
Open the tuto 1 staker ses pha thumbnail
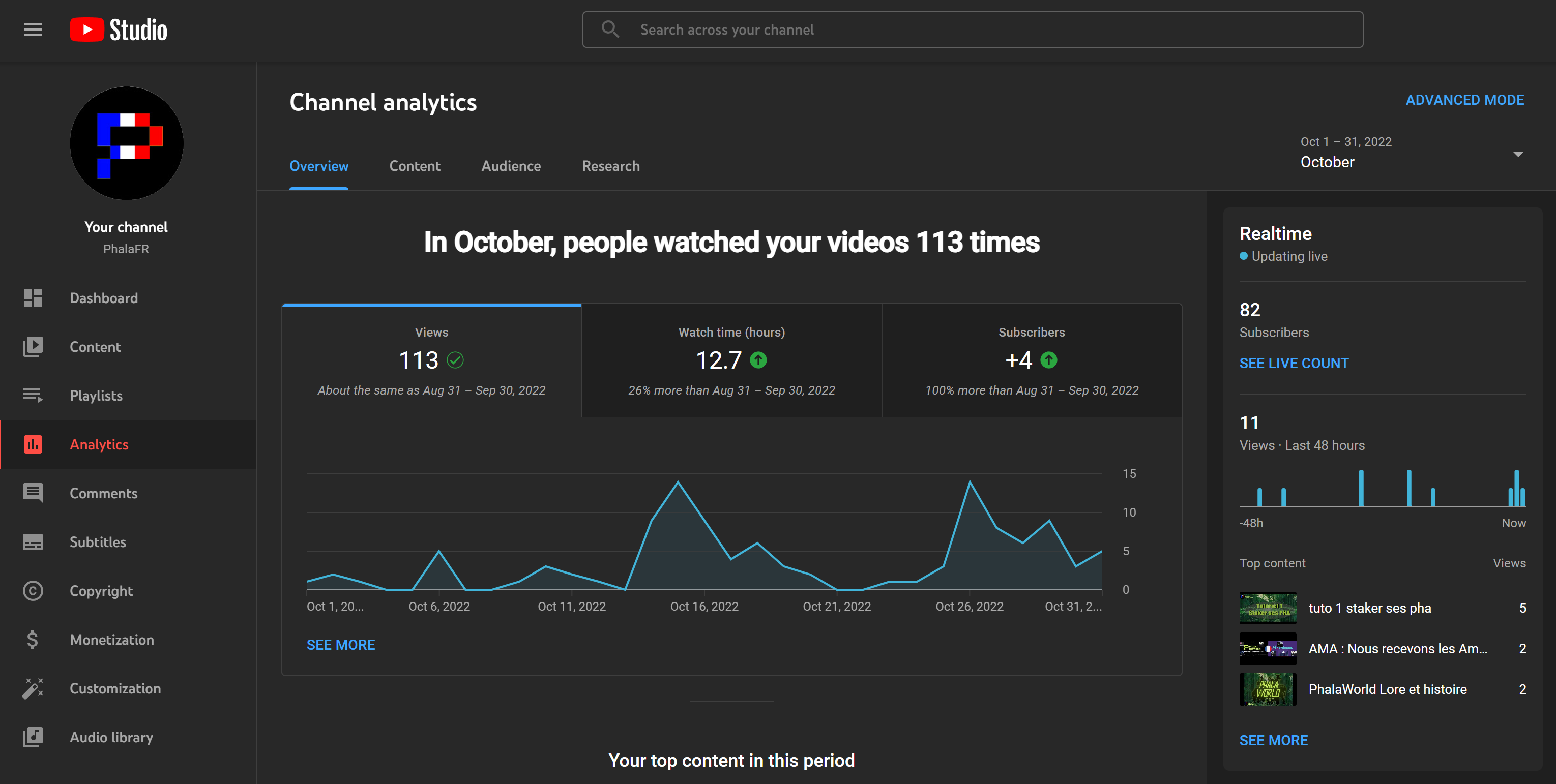1267,608
